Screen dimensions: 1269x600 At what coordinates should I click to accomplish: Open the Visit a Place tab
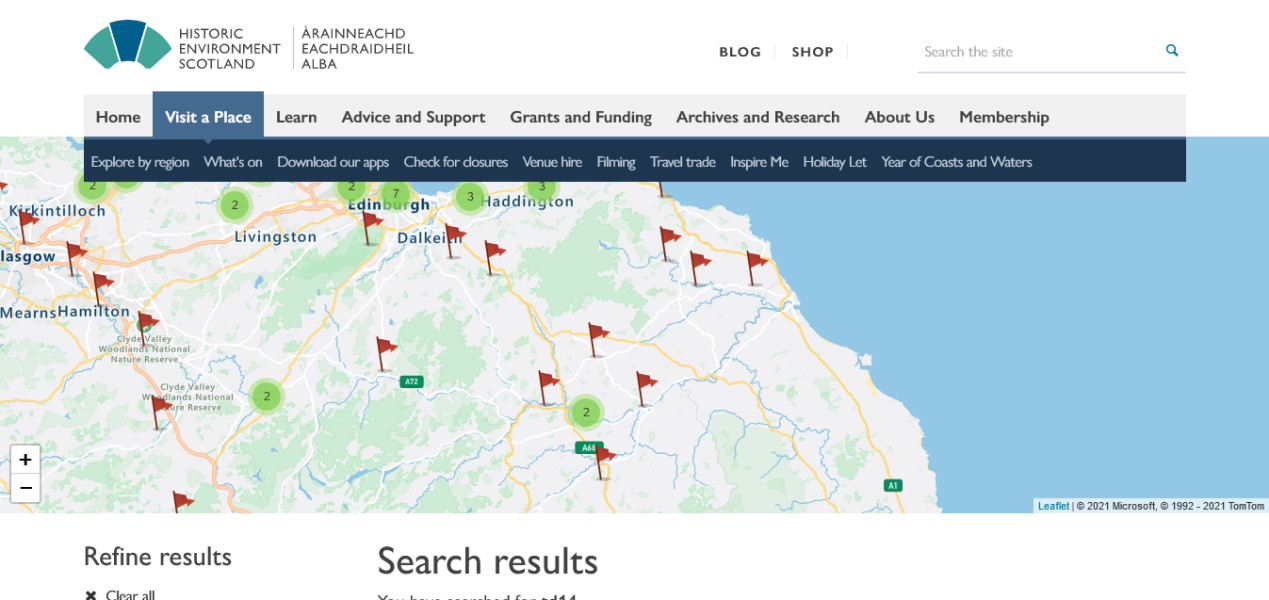pos(208,117)
